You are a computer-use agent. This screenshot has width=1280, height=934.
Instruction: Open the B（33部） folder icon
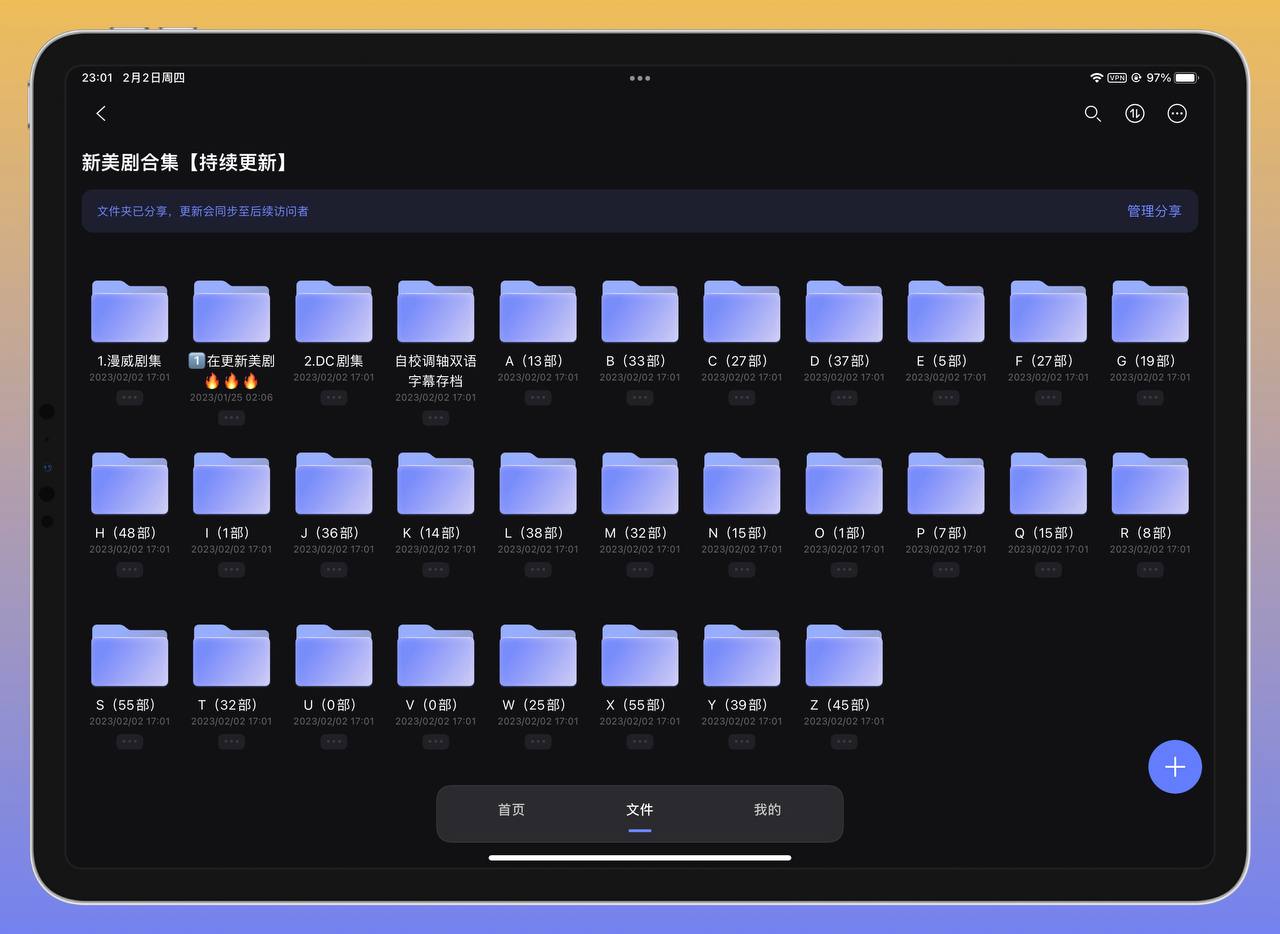pos(640,311)
